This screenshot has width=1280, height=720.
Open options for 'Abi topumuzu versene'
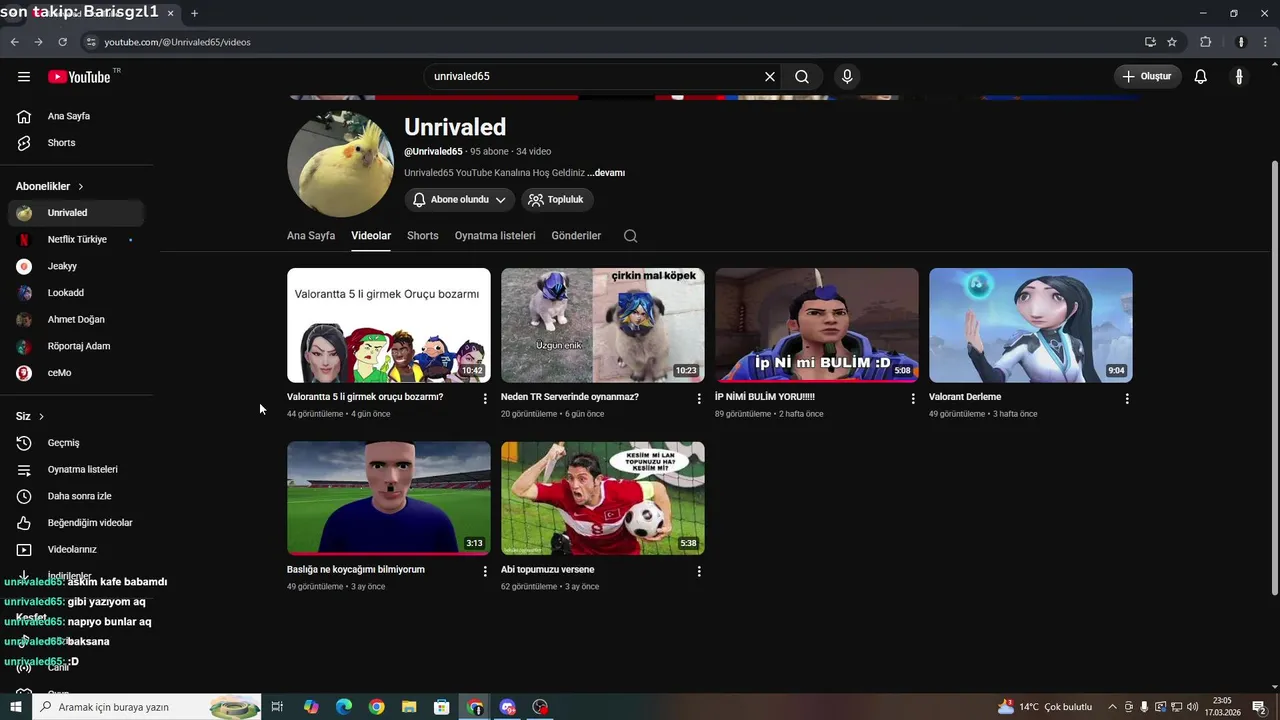click(x=699, y=572)
